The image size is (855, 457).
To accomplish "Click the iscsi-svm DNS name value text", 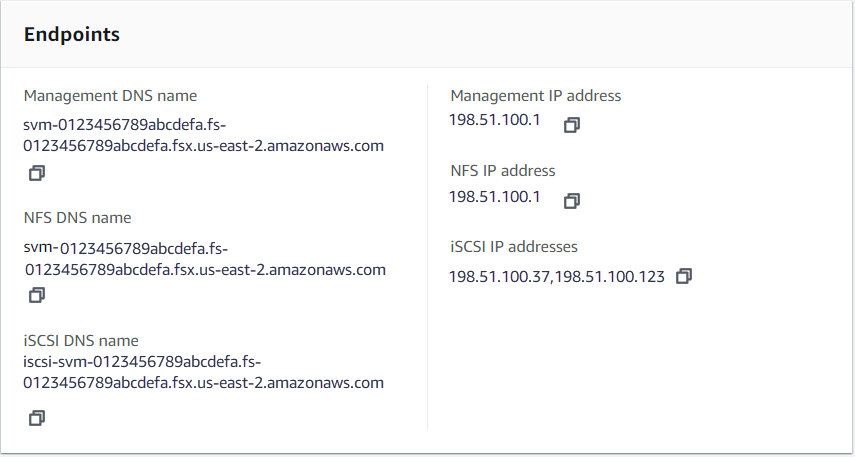I will pyautogui.click(x=204, y=372).
